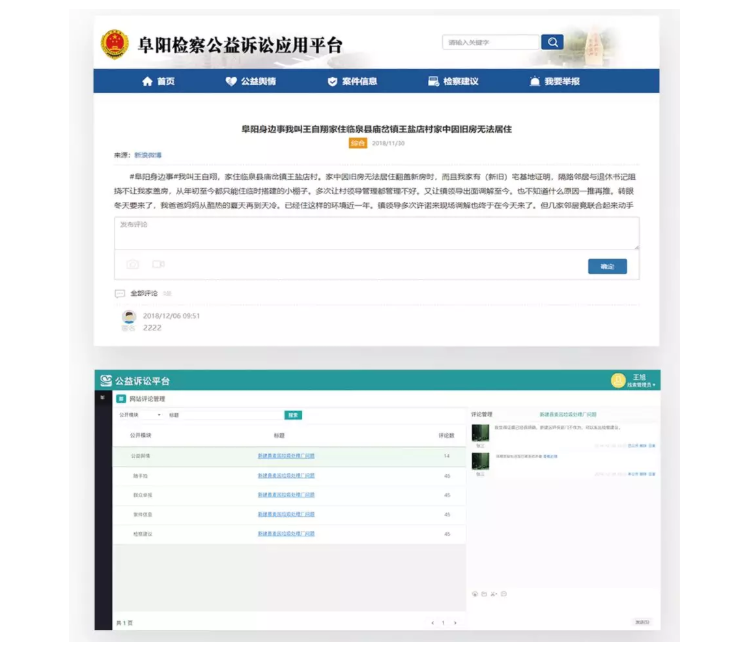The height and width of the screenshot is (672, 753).
Task: Click the blue 确定 submit button
Action: 607,266
